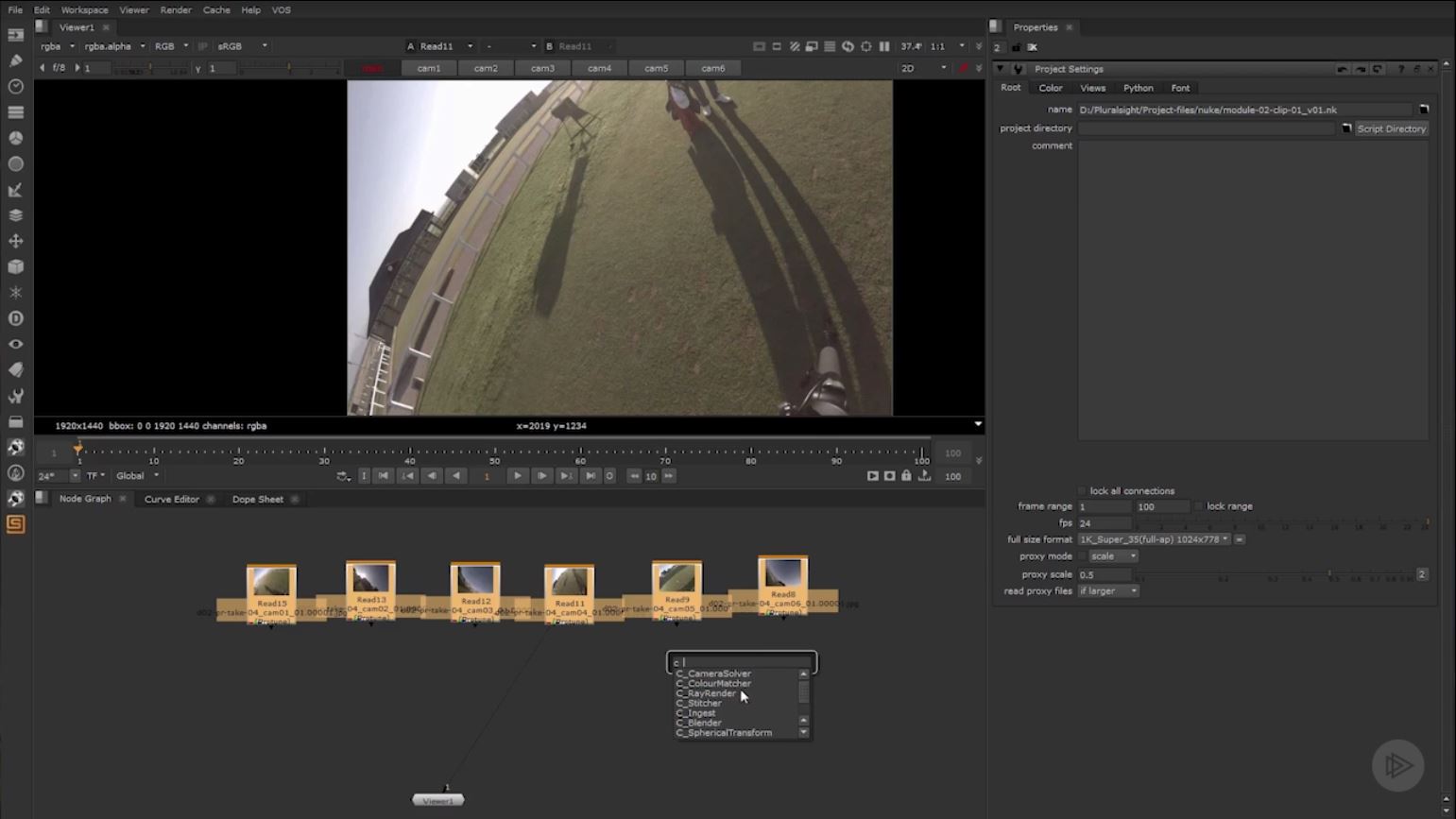This screenshot has width=1456, height=819.
Task: Toggle the proxy mode checkbox
Action: pos(1083,556)
